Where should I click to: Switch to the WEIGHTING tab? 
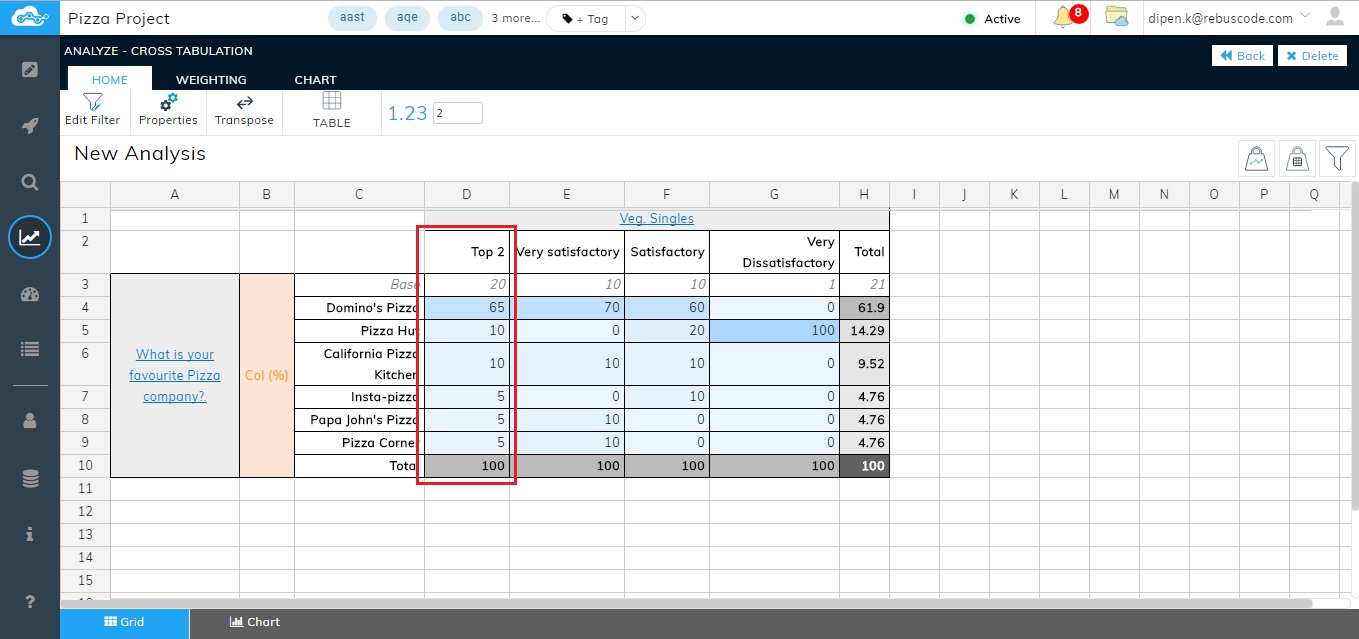(211, 79)
